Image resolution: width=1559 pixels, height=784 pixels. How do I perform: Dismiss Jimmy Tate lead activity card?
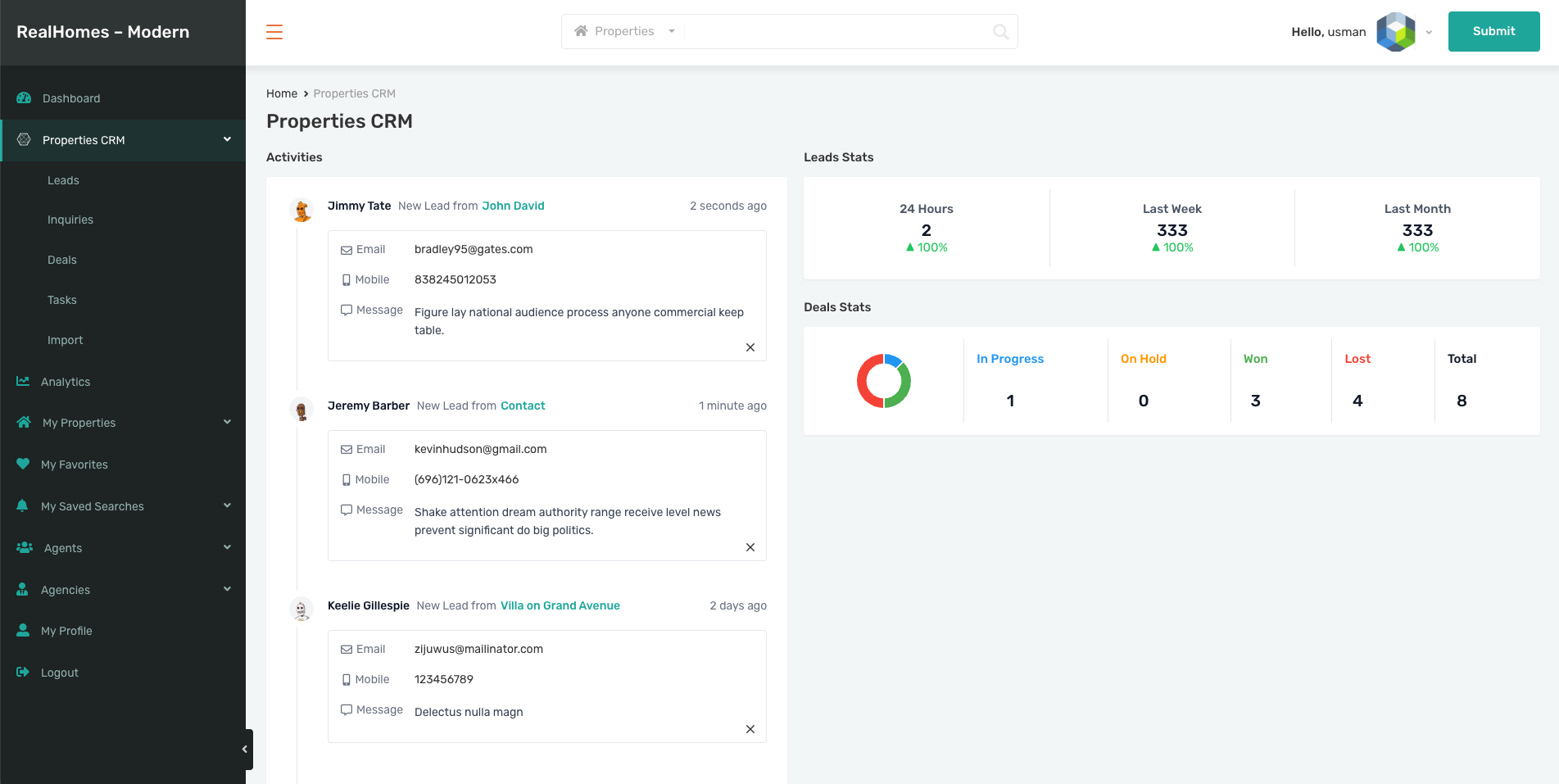coord(750,347)
